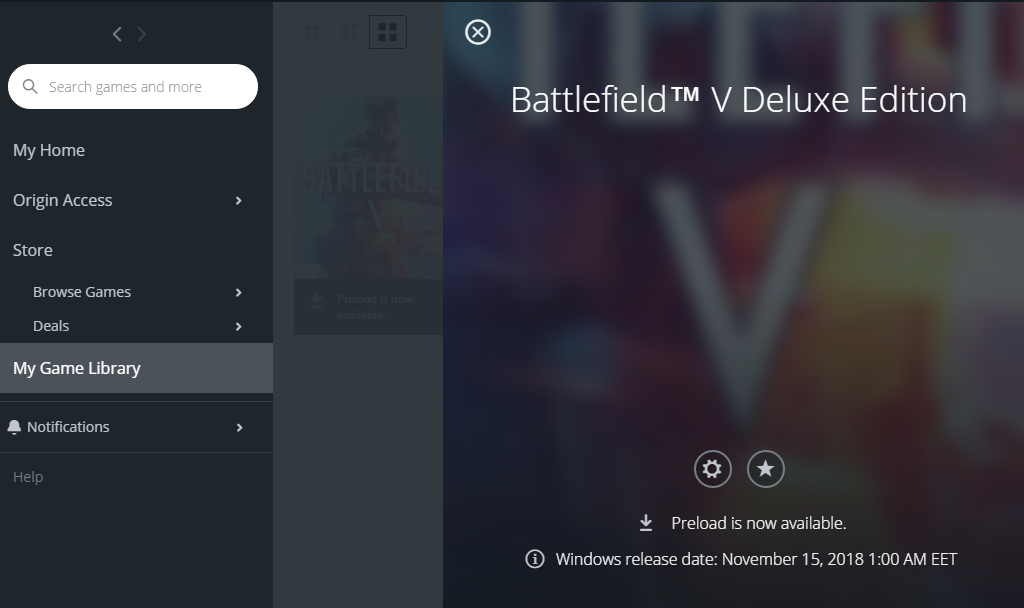Screen dimensions: 1024x608
Task: Expand the Deals submenu chevron
Action: click(238, 326)
